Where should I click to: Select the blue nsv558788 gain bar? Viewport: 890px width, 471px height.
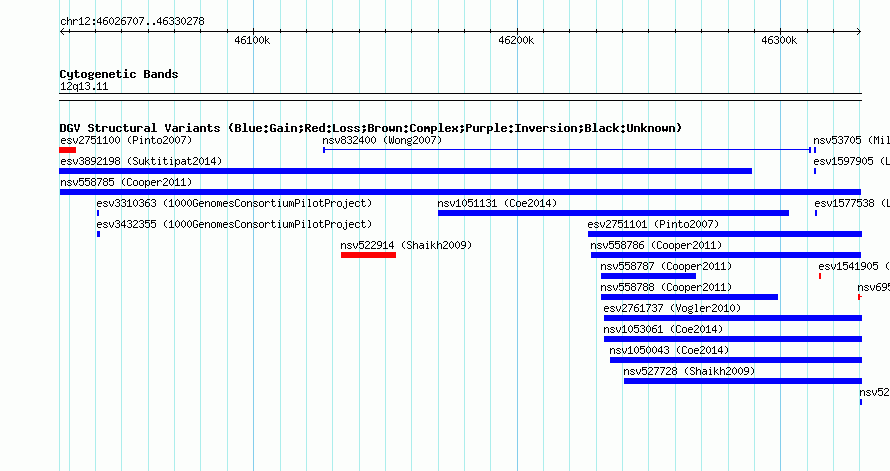click(x=689, y=297)
